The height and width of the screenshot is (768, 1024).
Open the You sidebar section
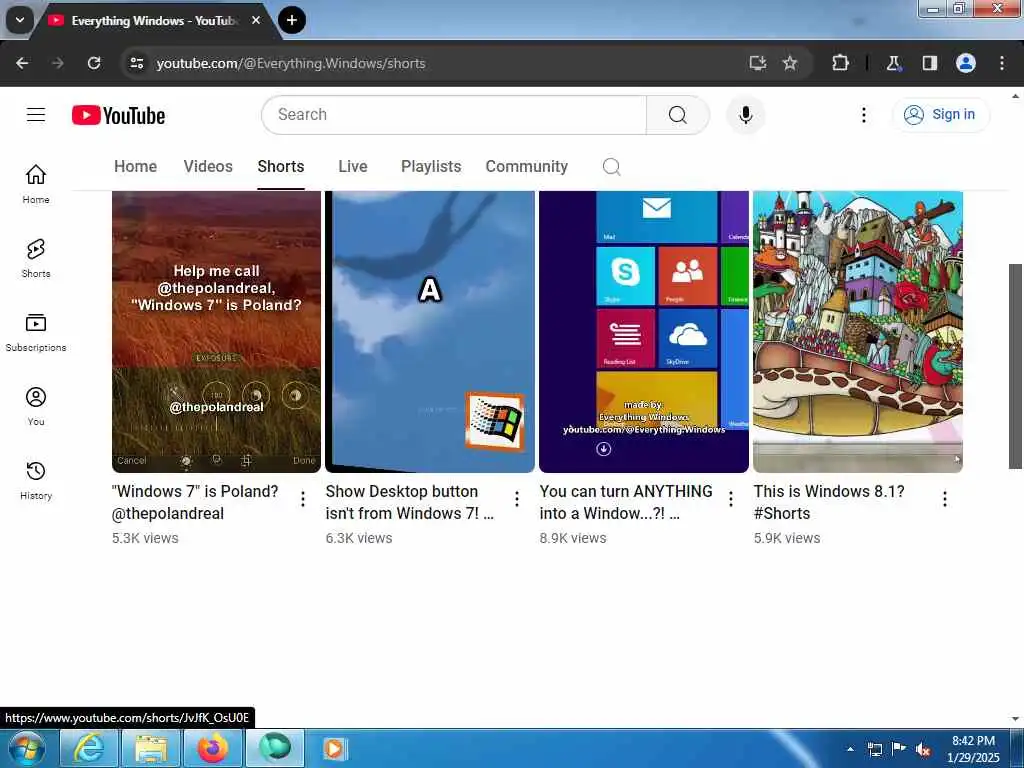[x=36, y=406]
